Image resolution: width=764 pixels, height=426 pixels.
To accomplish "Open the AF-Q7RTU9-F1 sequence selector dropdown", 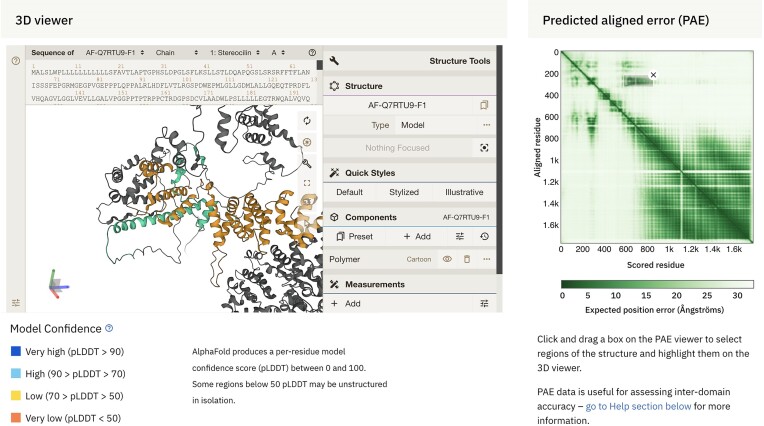I will coord(117,52).
